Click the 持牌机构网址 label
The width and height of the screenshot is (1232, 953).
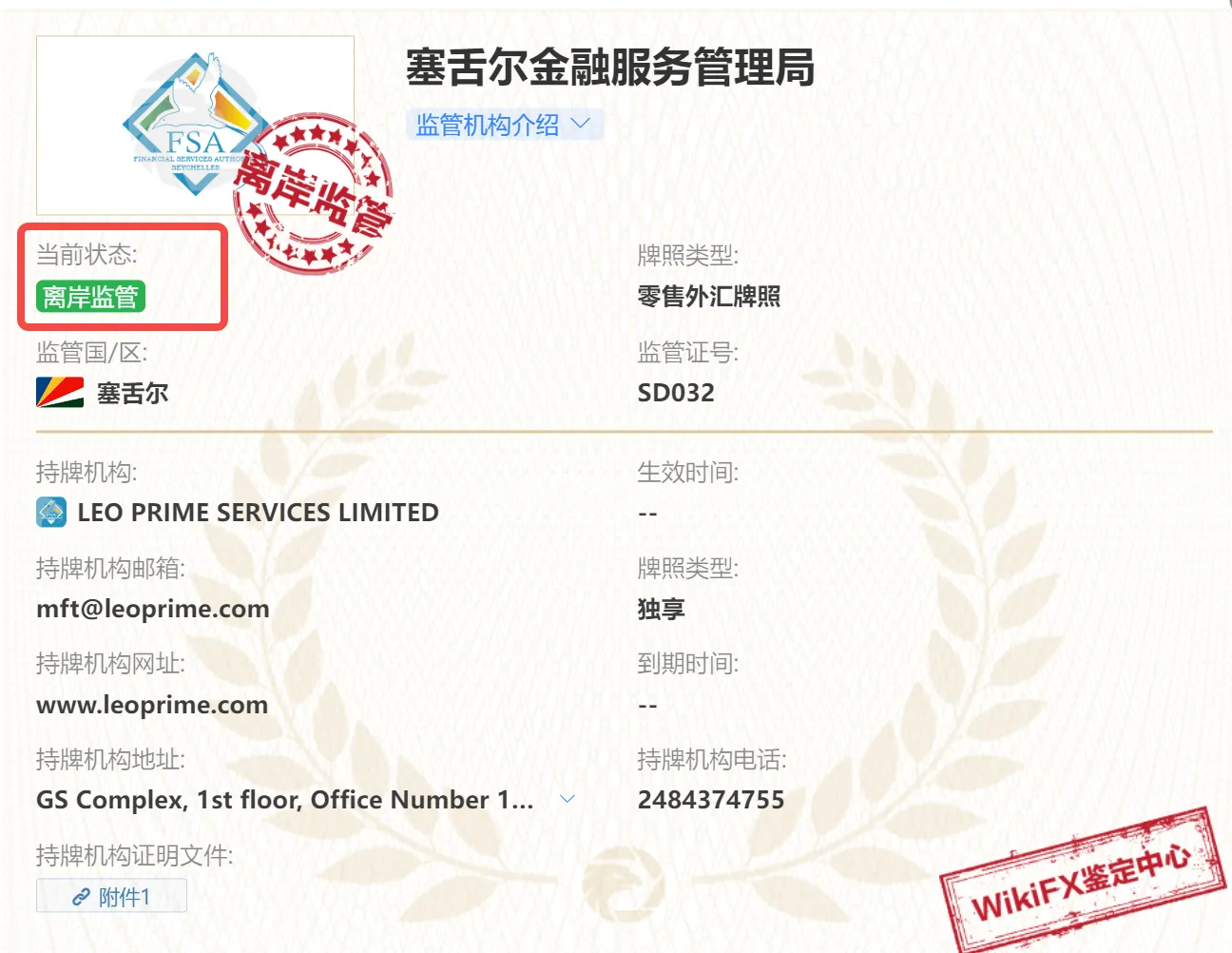click(x=110, y=664)
